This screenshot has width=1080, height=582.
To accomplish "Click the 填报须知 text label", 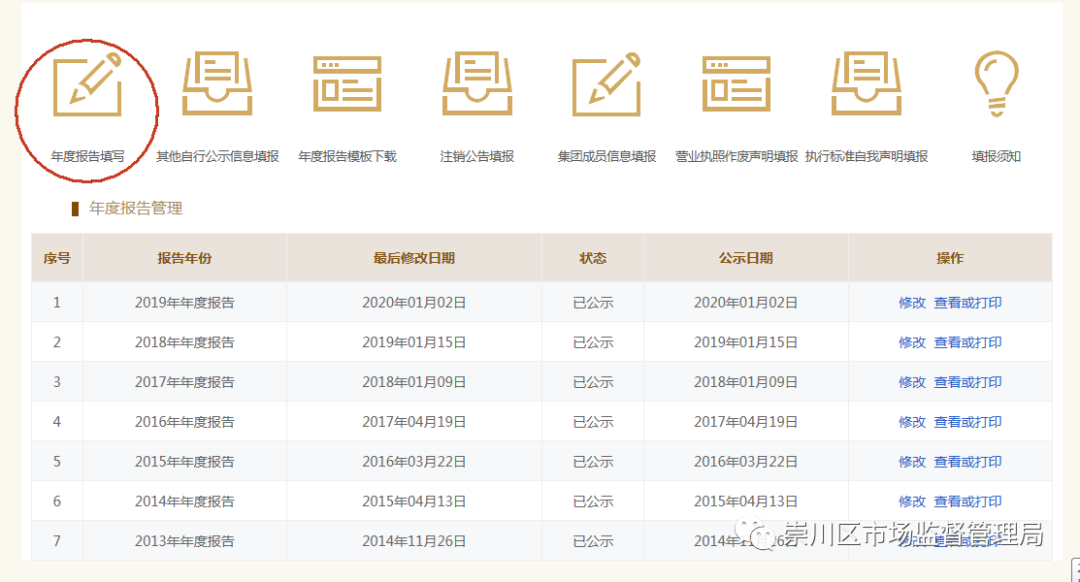I will 996,157.
